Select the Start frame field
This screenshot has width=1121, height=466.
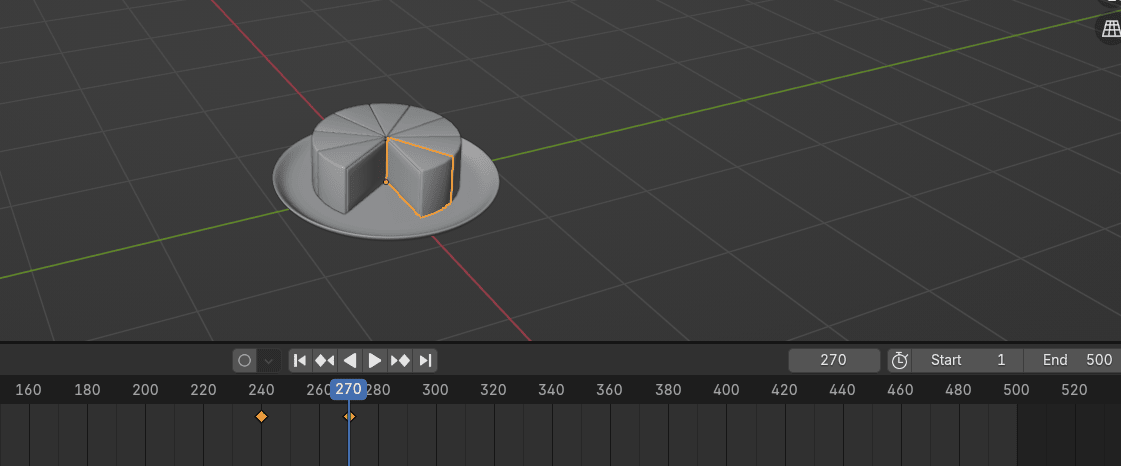967,360
